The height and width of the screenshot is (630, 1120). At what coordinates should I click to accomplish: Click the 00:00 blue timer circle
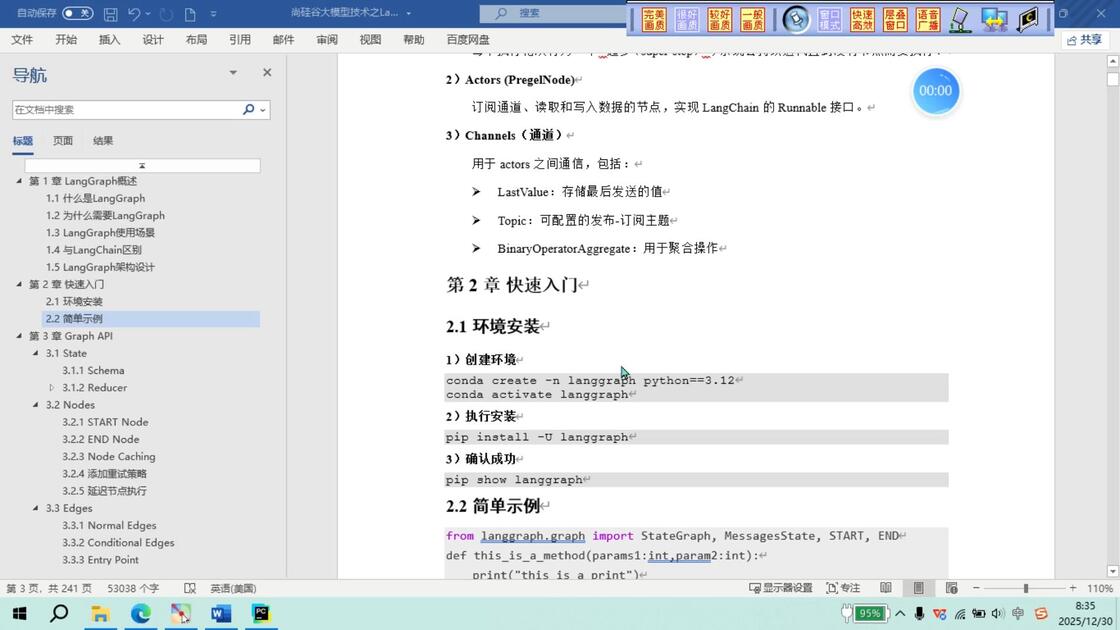[936, 91]
